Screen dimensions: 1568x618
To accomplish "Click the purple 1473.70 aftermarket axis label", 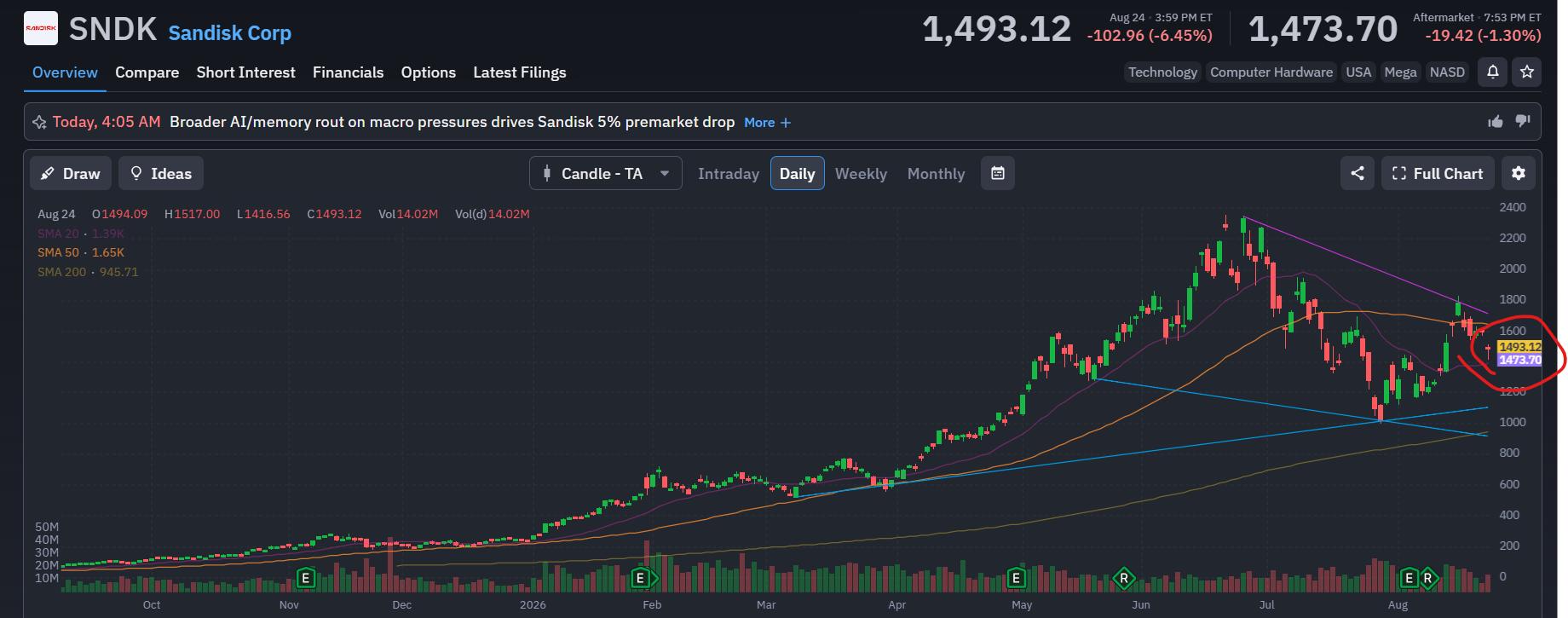I will click(1519, 360).
